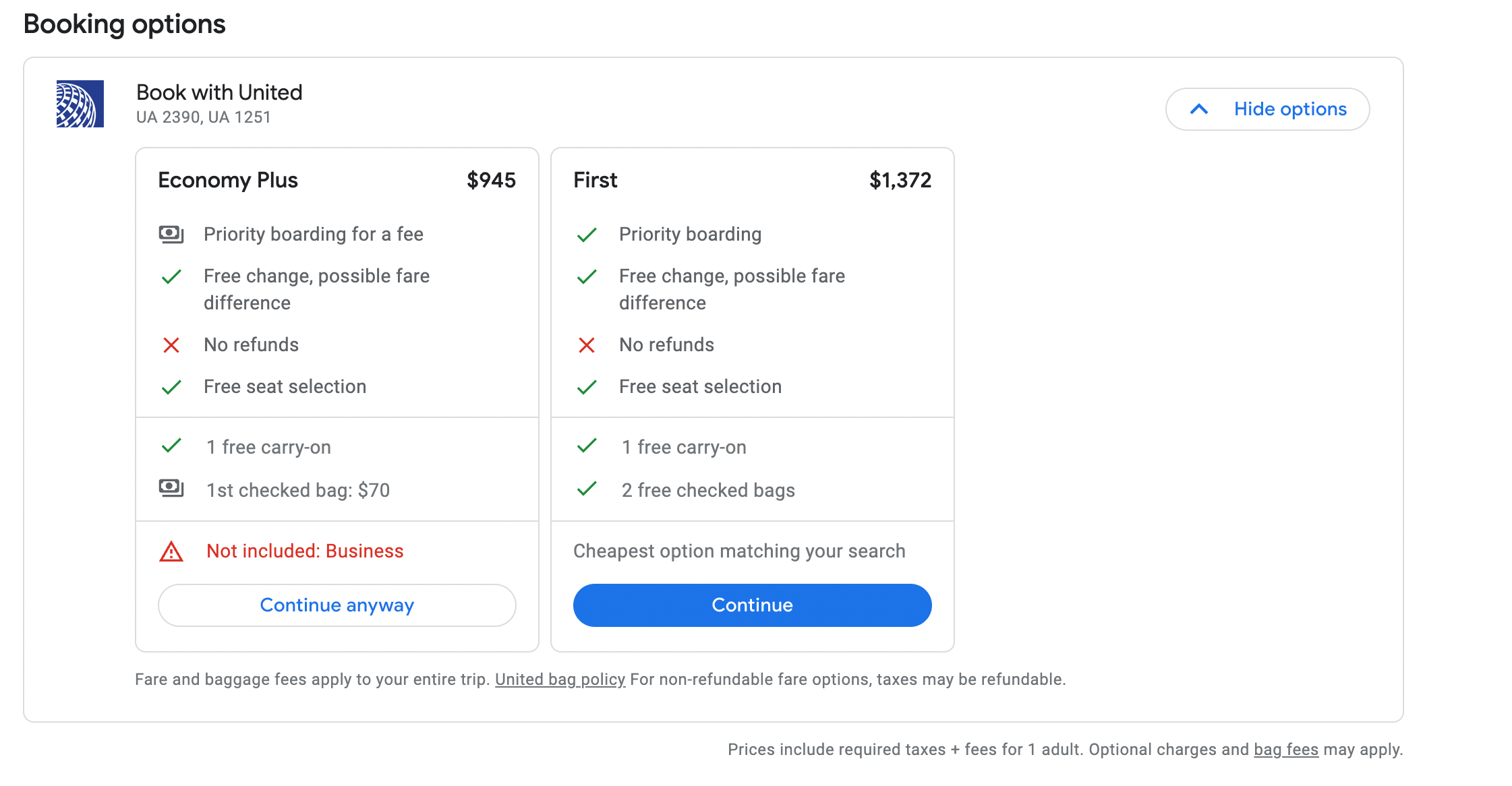
Task: Click the checked bag fee icon
Action: (171, 488)
